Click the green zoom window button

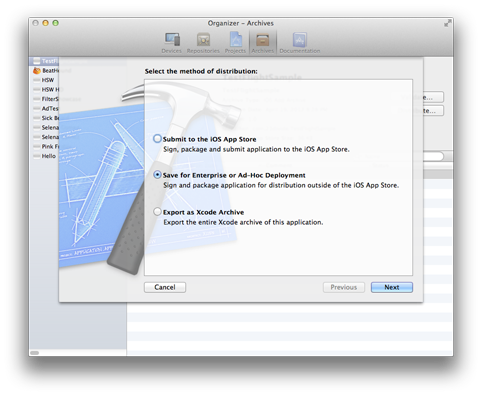point(56,23)
